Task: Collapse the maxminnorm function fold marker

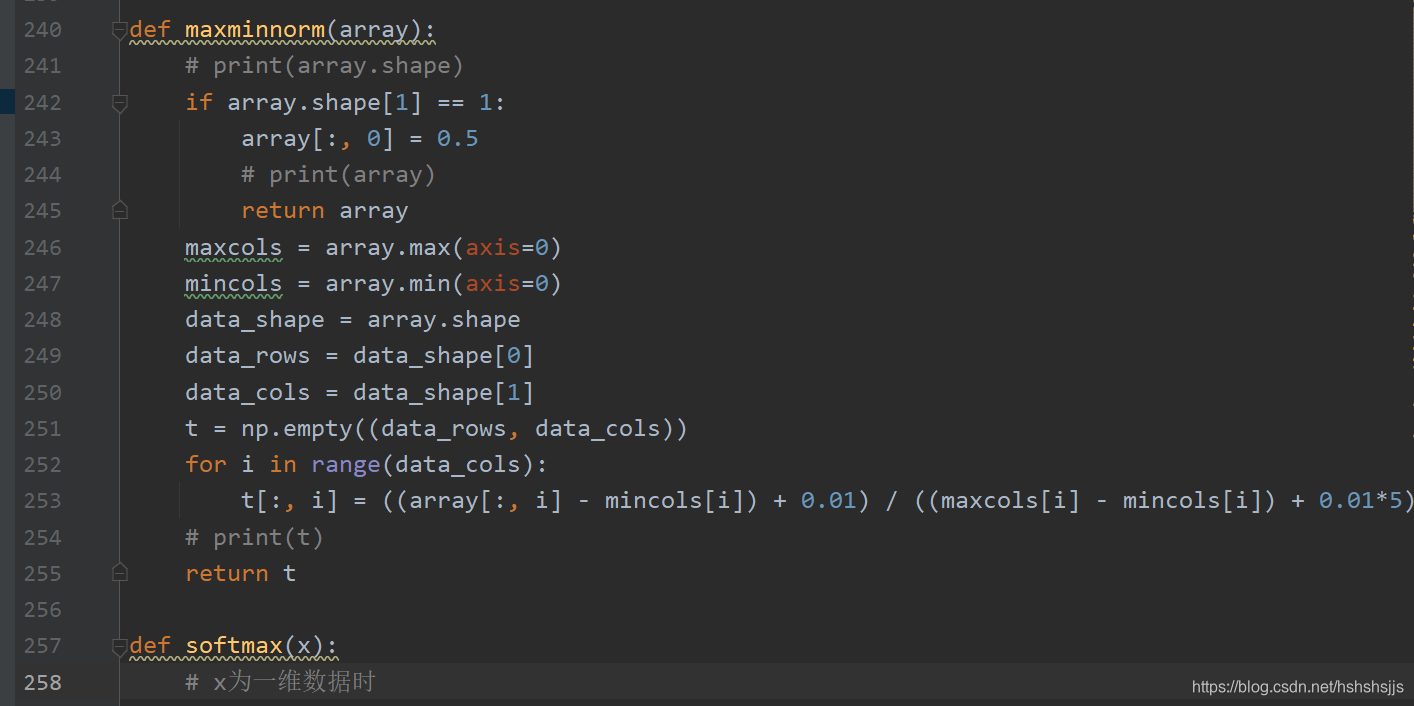Action: tap(120, 30)
